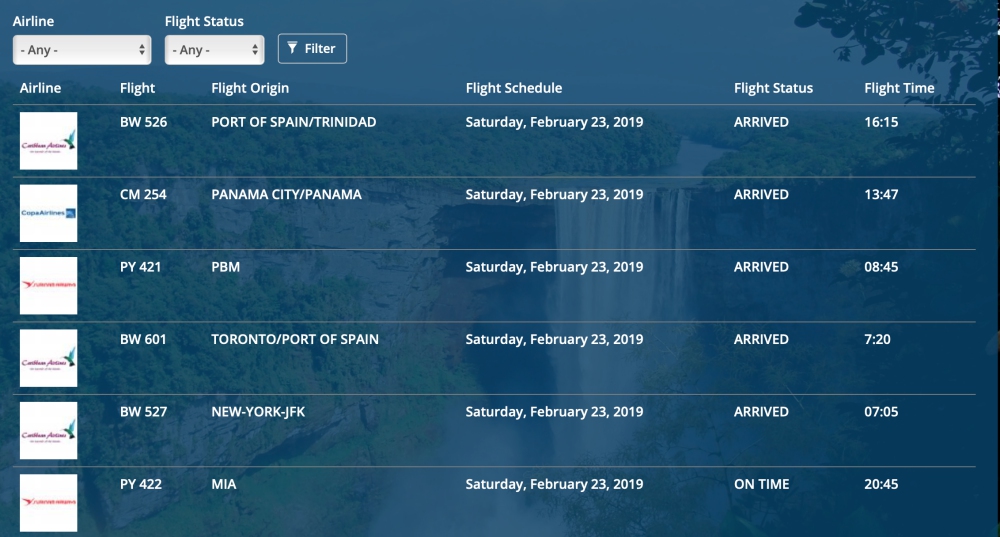Click the Flight column header
Image resolution: width=1000 pixels, height=537 pixels.
coord(137,88)
